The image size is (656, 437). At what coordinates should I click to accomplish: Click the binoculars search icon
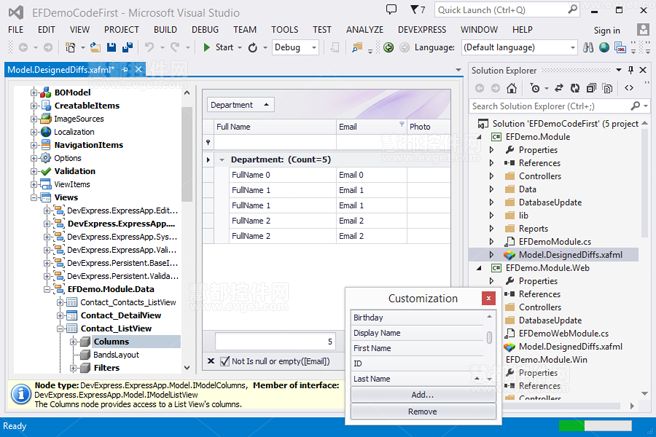pos(588,48)
